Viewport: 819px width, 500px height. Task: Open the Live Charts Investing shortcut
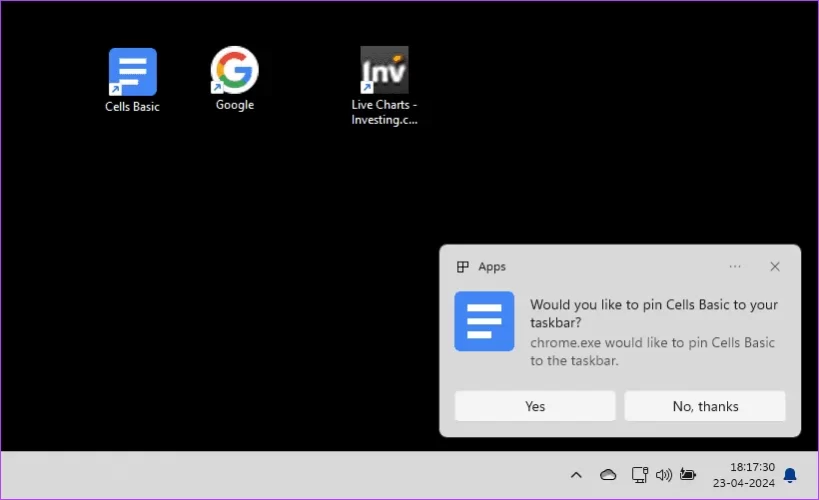[x=384, y=71]
